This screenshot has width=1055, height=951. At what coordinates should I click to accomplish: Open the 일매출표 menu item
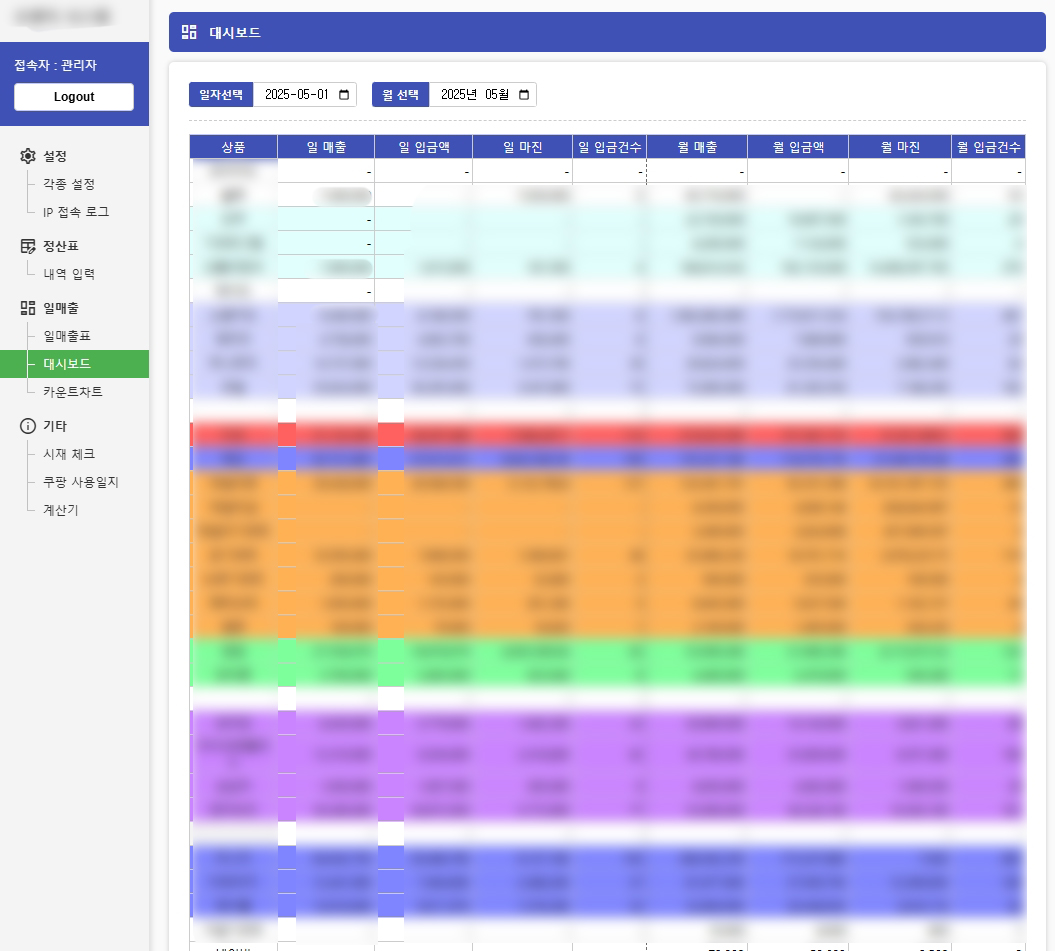tap(67, 336)
